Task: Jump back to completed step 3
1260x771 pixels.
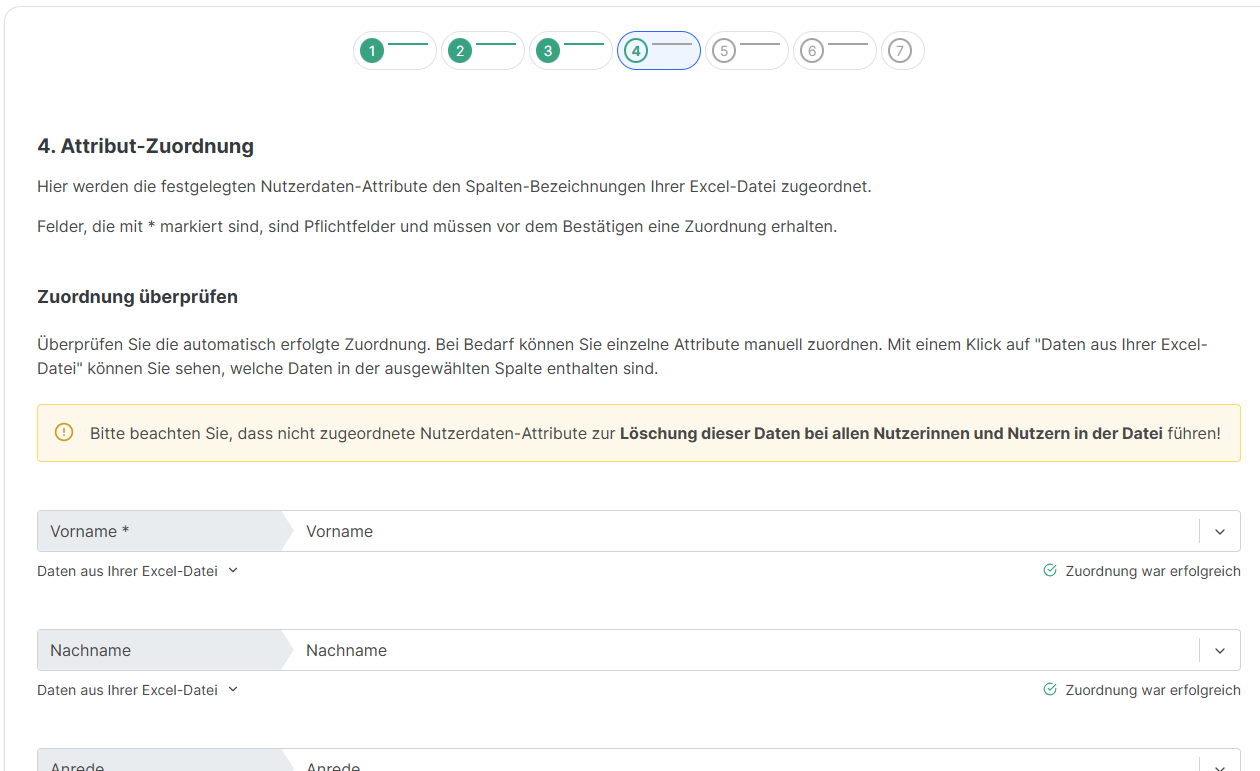Action: pos(548,51)
